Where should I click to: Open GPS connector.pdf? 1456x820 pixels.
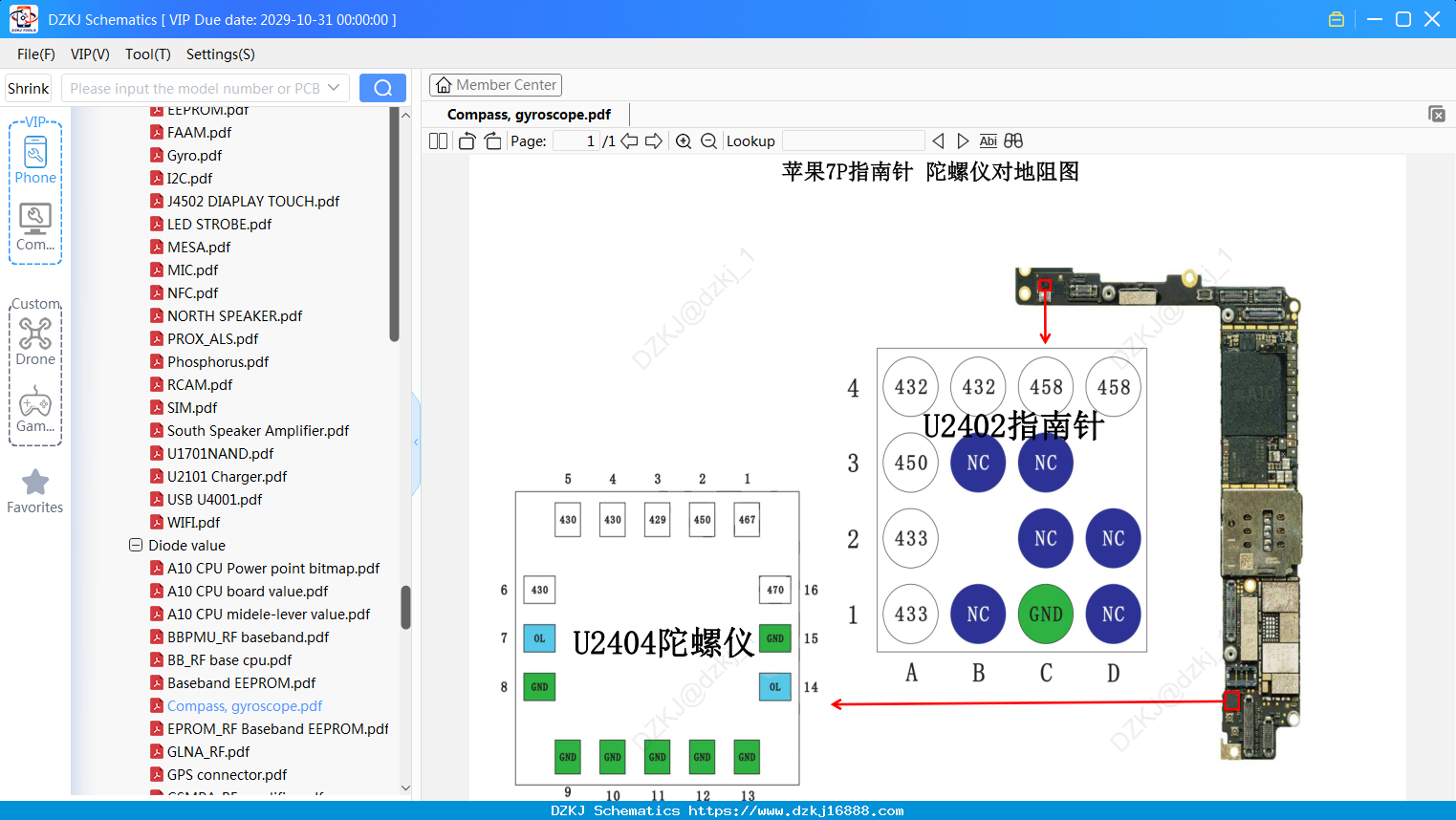pos(227,774)
